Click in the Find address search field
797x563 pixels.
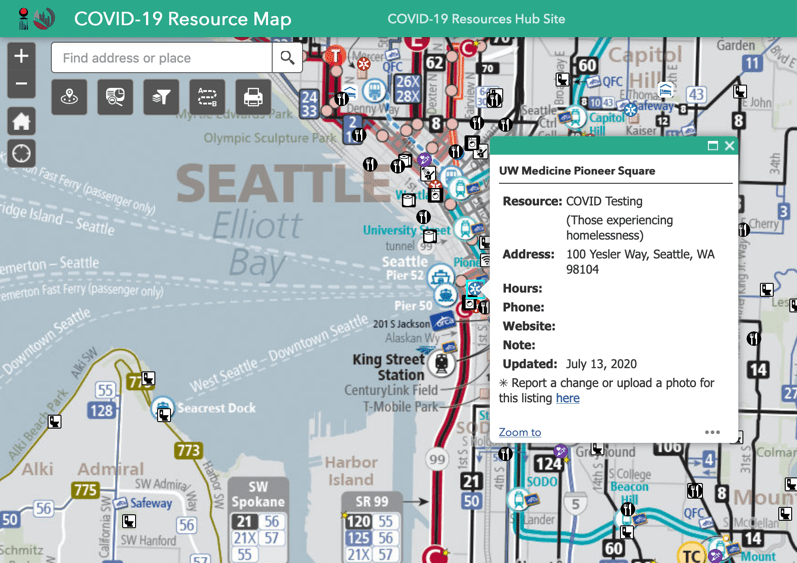tap(161, 58)
